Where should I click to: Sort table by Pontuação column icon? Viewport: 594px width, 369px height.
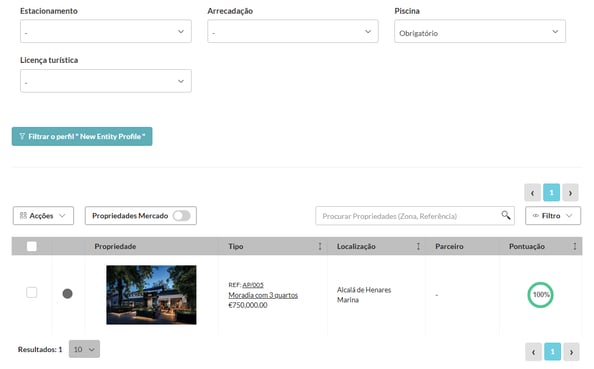(575, 246)
